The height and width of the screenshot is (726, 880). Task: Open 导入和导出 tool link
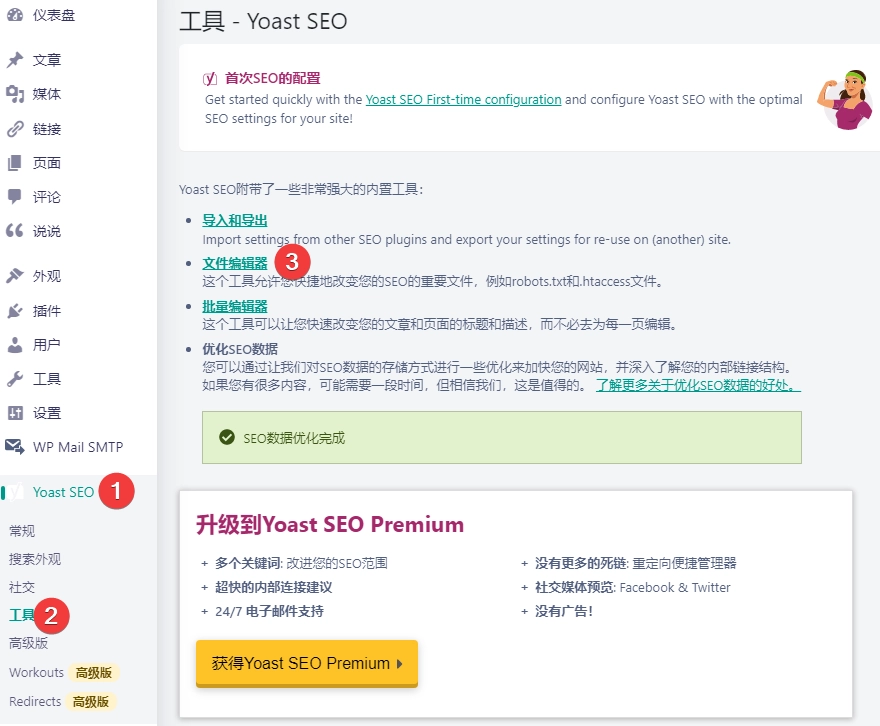coord(235,220)
